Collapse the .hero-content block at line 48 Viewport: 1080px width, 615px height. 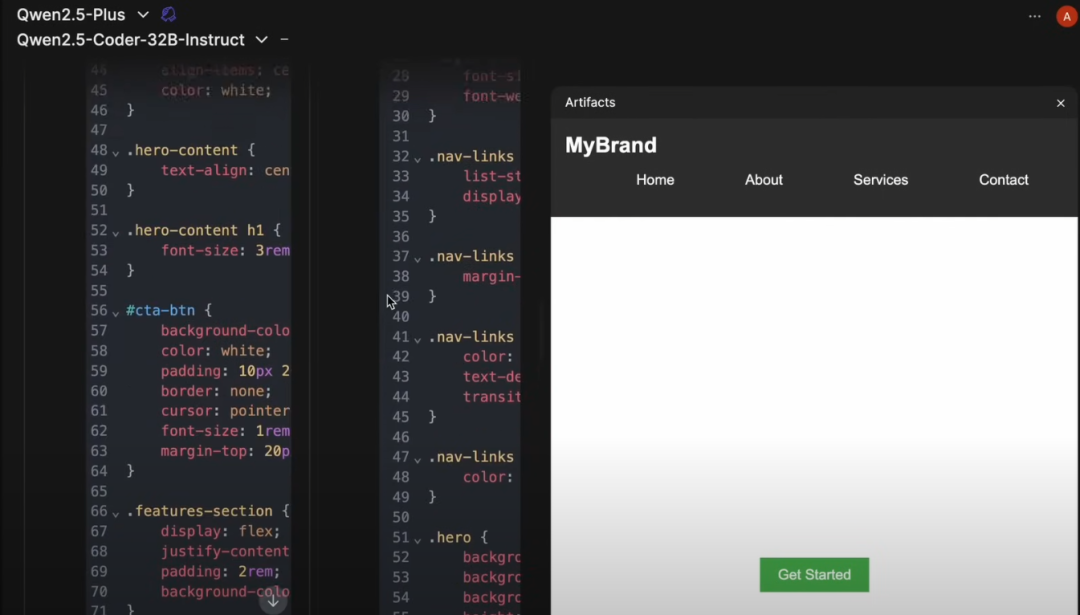tap(116, 151)
